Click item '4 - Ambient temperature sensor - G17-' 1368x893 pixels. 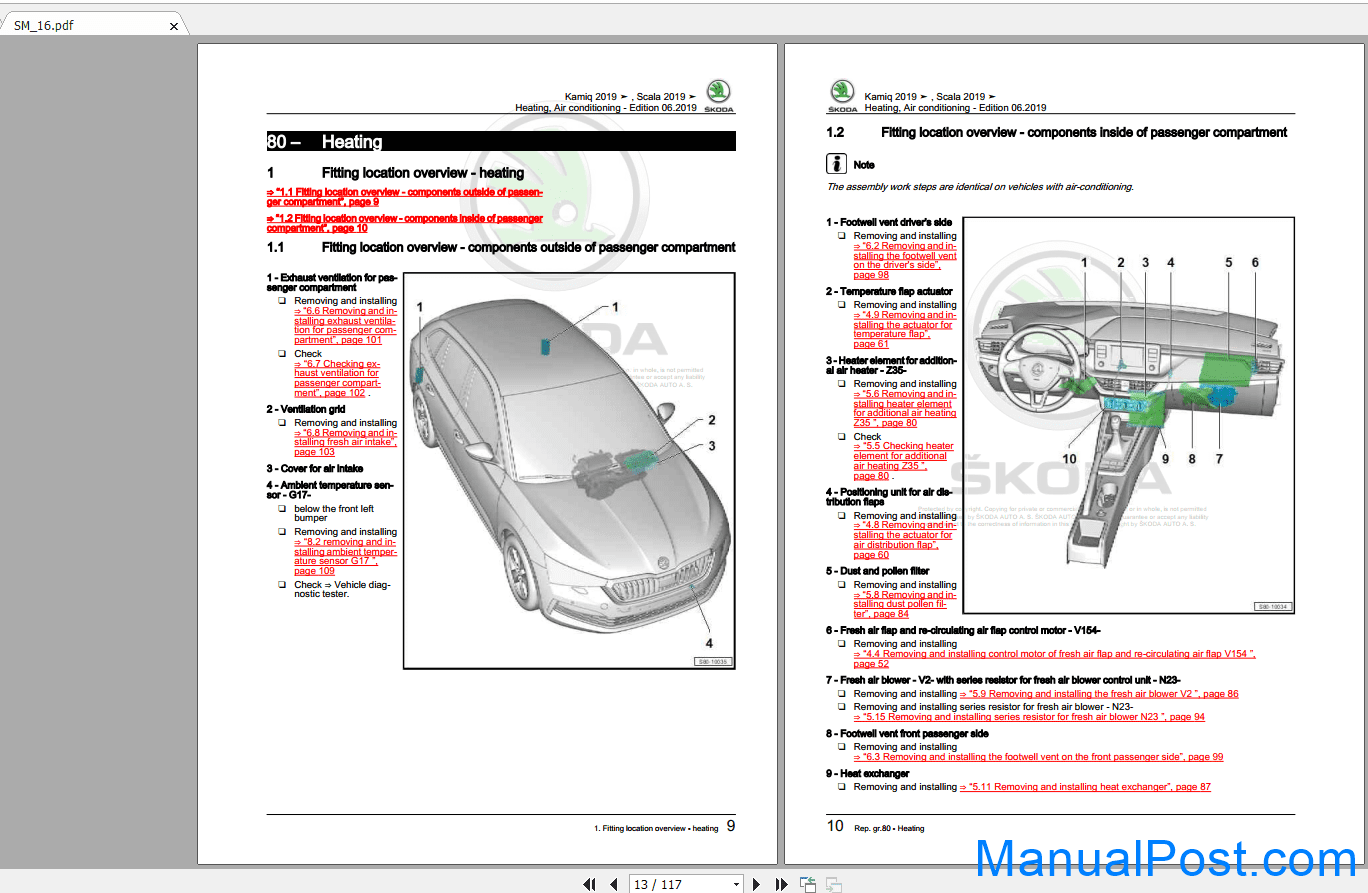pyautogui.click(x=330, y=490)
